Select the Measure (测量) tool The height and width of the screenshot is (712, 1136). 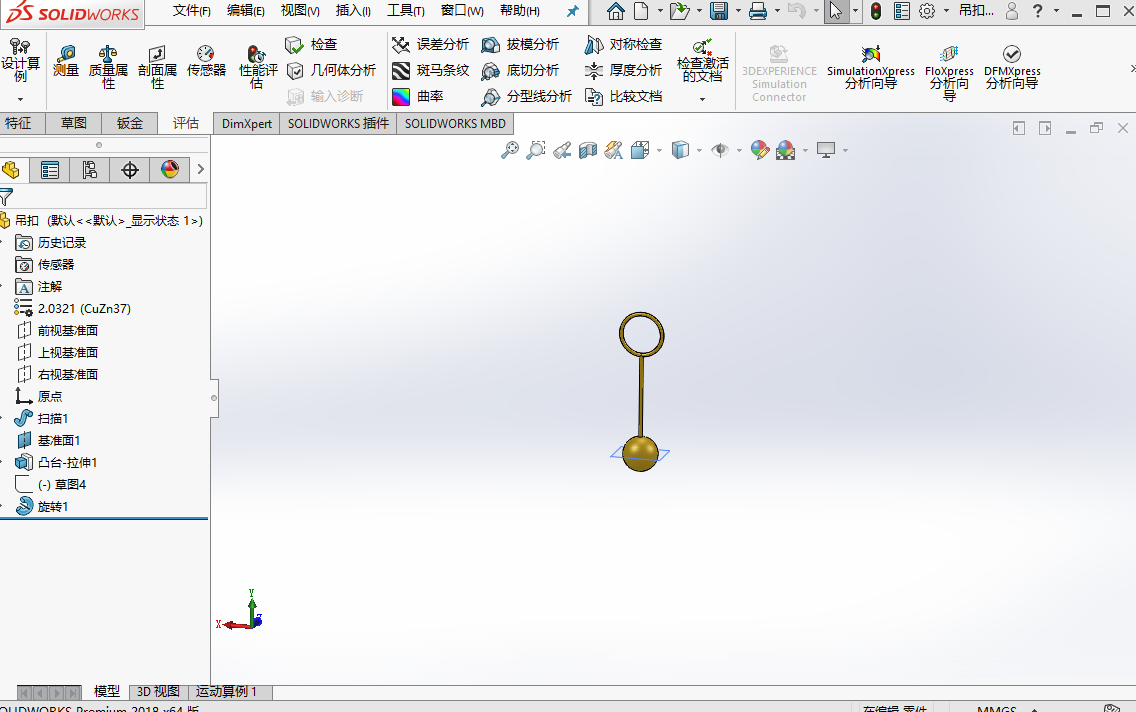click(66, 62)
